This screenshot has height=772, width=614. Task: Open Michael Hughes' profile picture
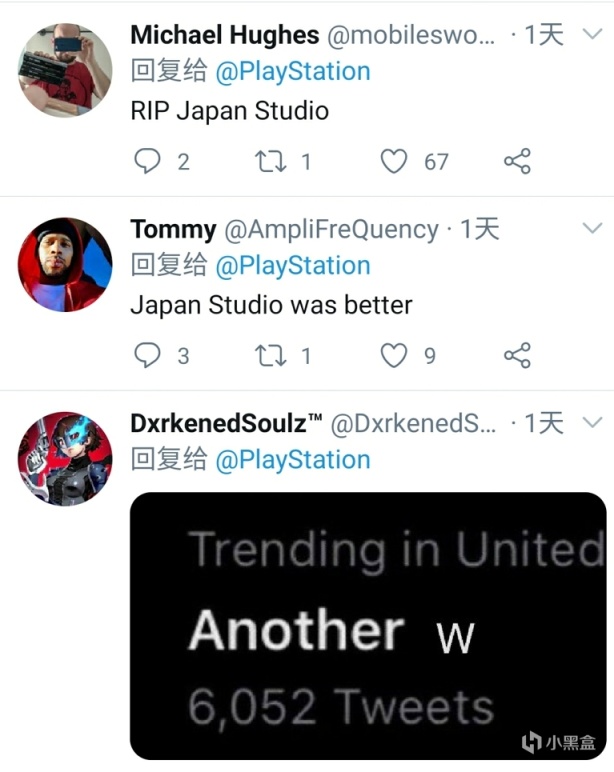(x=65, y=69)
